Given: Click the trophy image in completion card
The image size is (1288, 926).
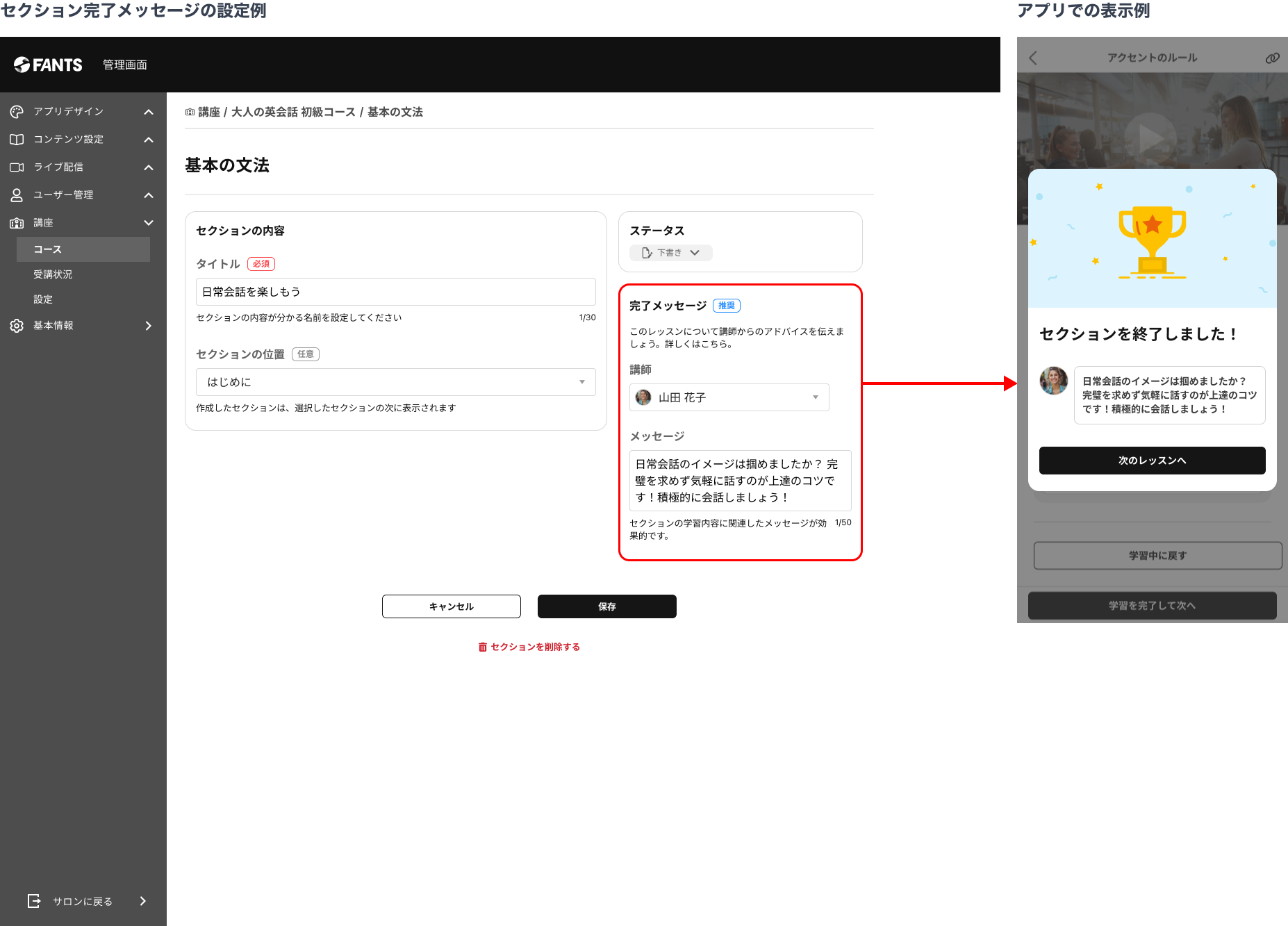Looking at the screenshot, I should click(x=1152, y=242).
